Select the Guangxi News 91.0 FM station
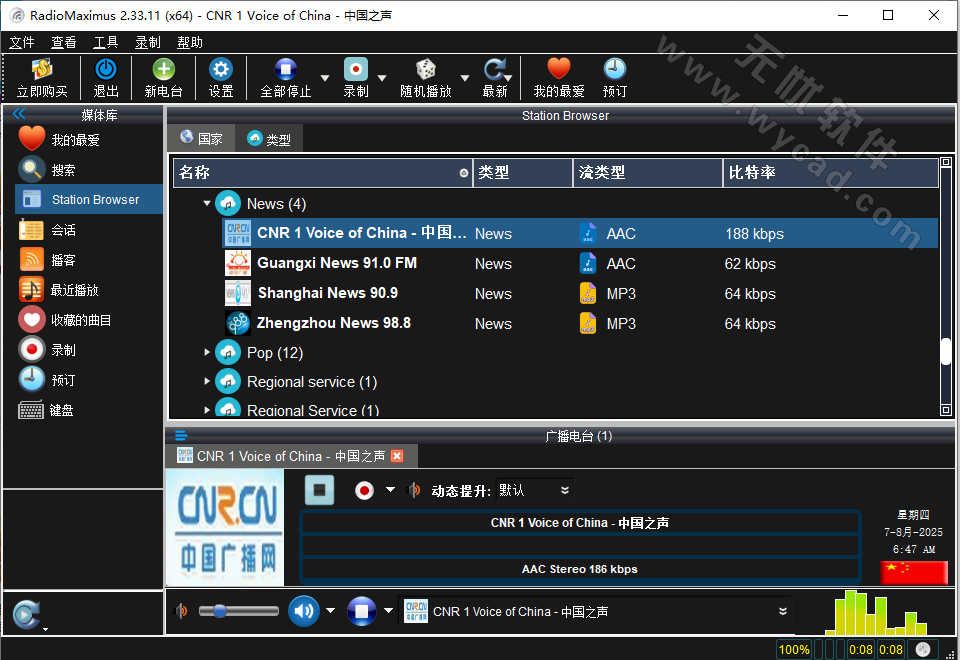The width and height of the screenshot is (960, 660). click(340, 263)
